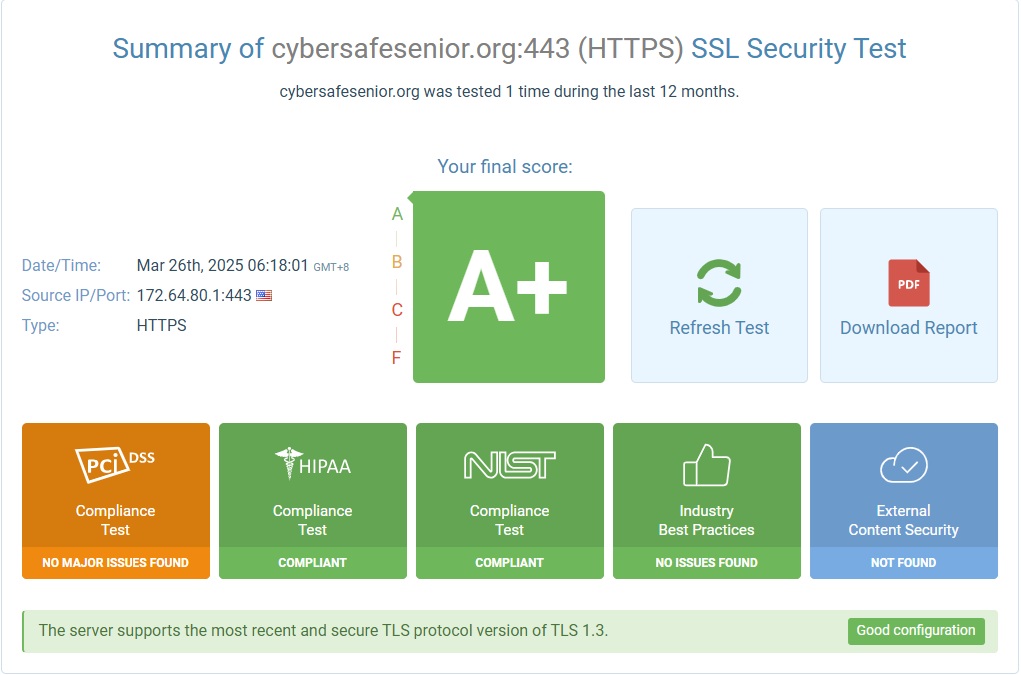The height and width of the screenshot is (675, 1021).
Task: Switch to the Industry Best Practices panel
Action: coord(707,500)
